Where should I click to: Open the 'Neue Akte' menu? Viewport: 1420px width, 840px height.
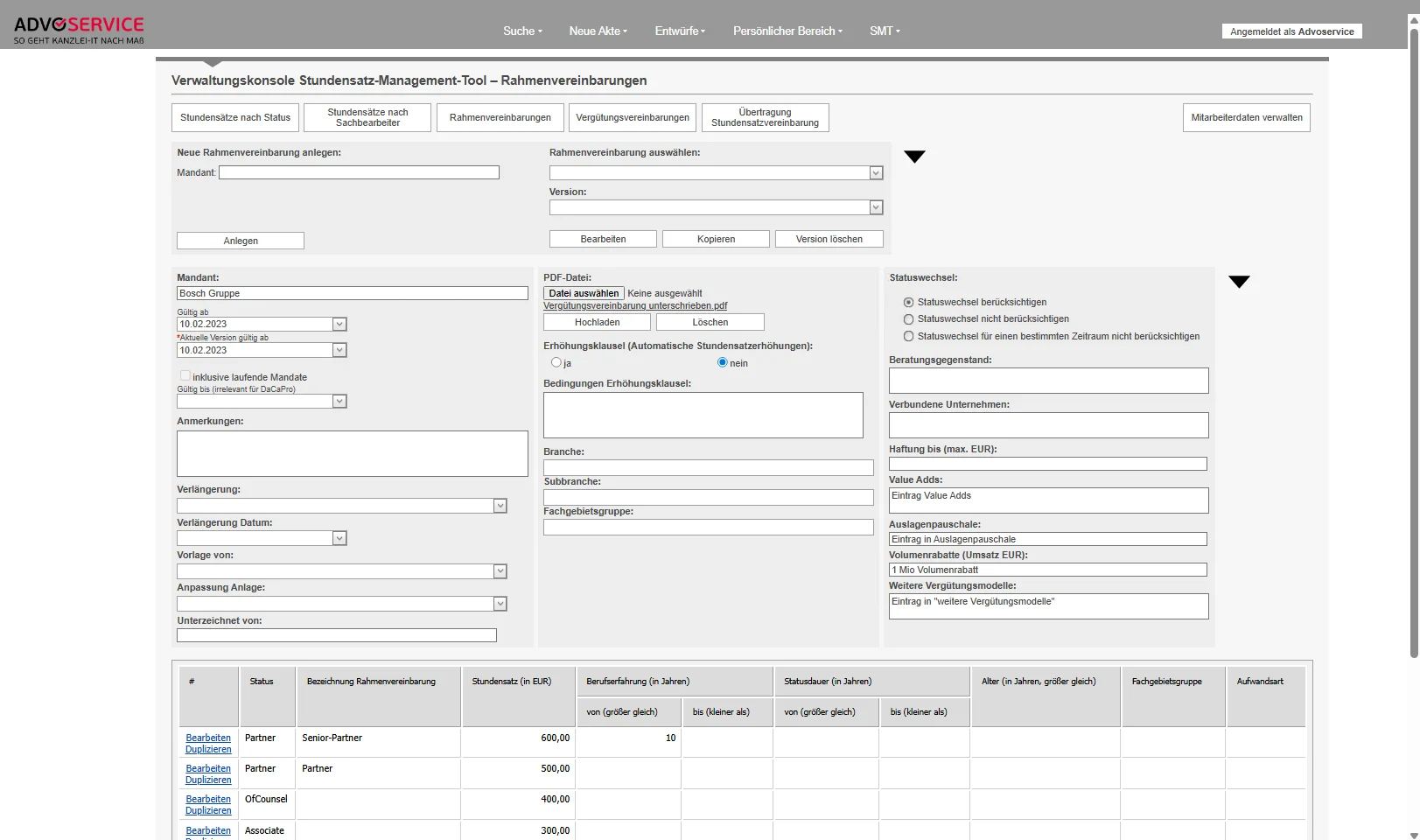pyautogui.click(x=598, y=31)
